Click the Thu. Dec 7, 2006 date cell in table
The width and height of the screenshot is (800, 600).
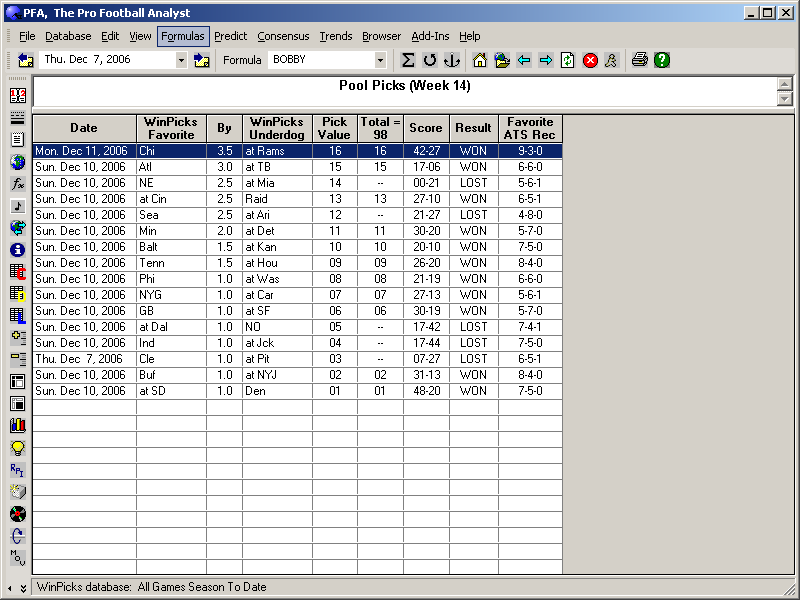(x=85, y=359)
